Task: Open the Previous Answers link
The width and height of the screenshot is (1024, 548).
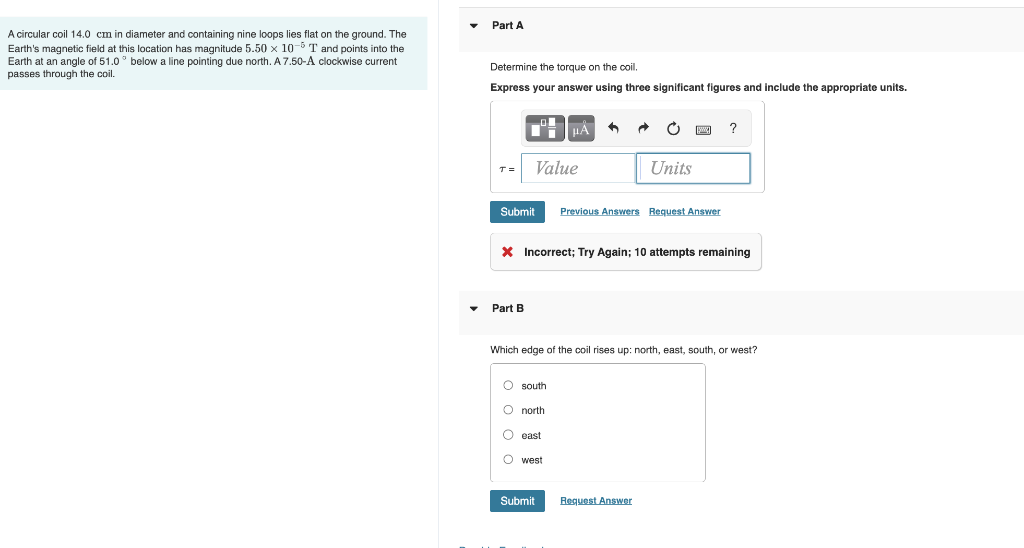Action: [x=600, y=212]
